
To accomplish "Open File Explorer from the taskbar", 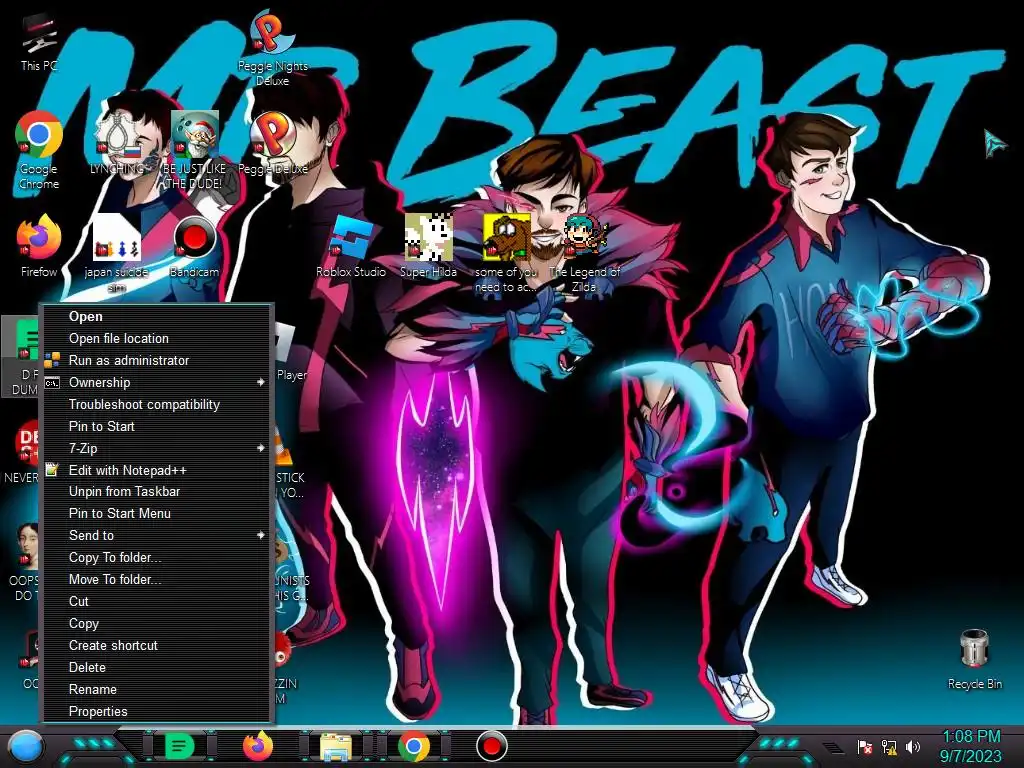I will [336, 748].
